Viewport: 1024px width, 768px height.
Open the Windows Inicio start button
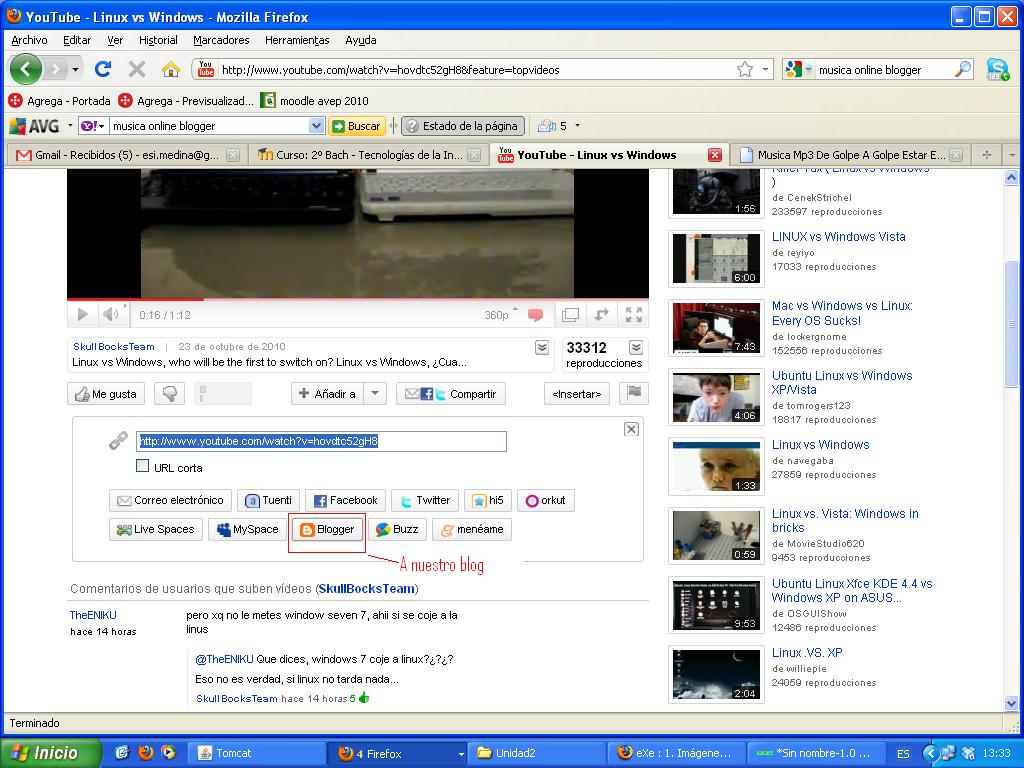(50, 753)
